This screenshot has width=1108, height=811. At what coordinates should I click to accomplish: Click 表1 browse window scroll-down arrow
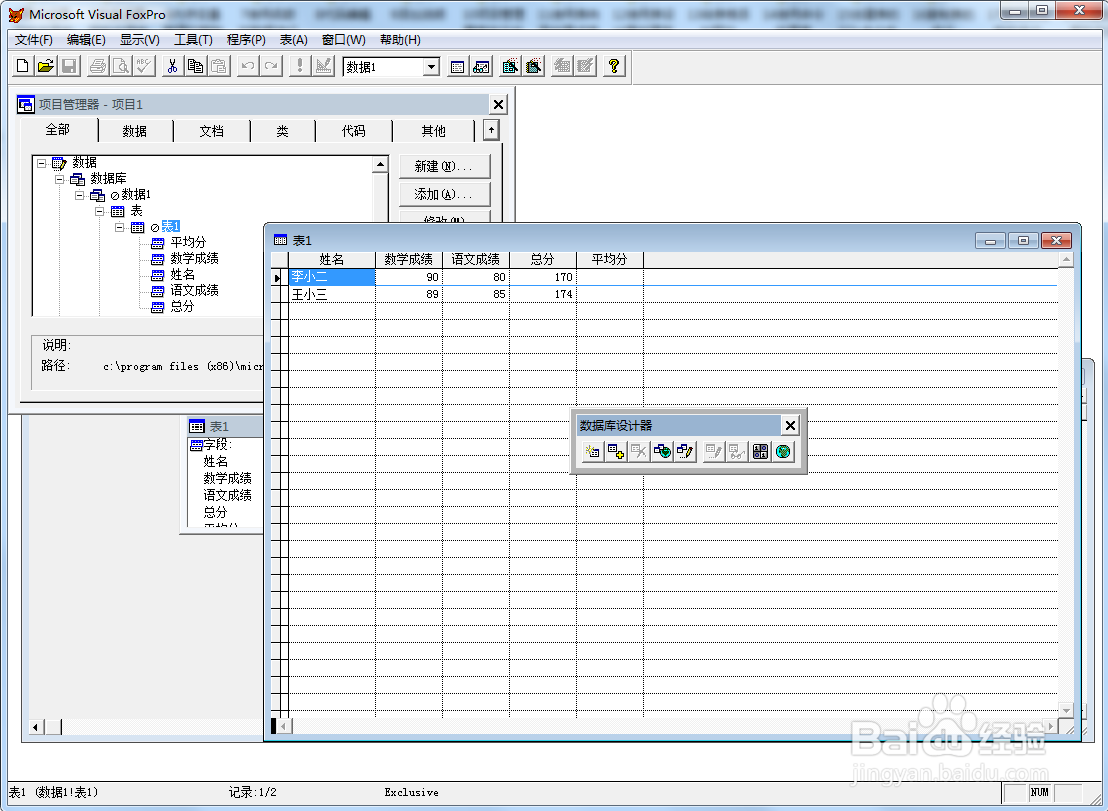point(1066,710)
